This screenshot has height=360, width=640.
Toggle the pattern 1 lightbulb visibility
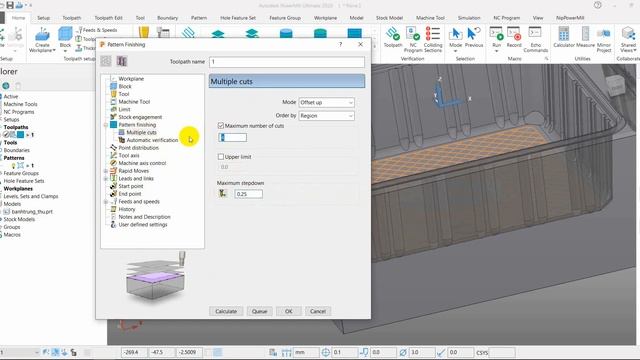[13, 166]
